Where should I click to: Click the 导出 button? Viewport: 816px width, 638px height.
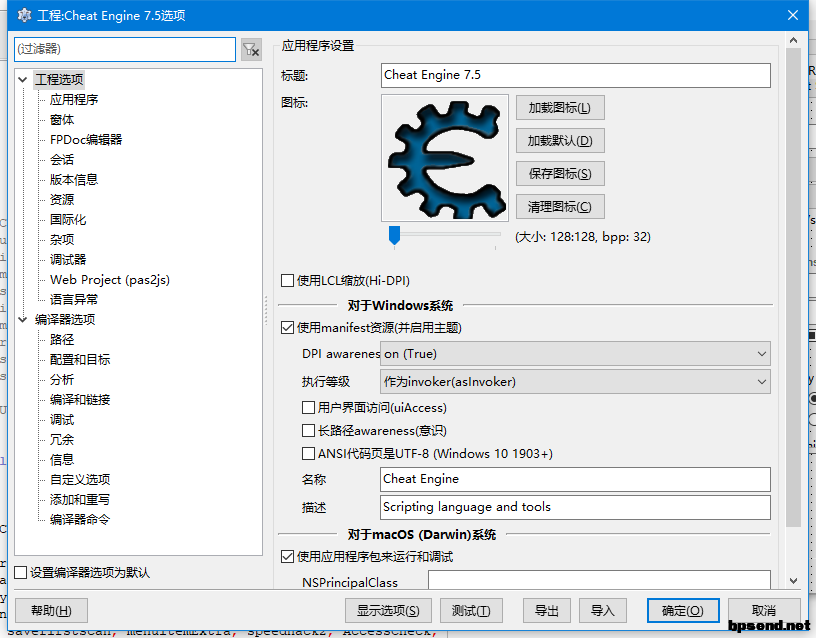547,610
